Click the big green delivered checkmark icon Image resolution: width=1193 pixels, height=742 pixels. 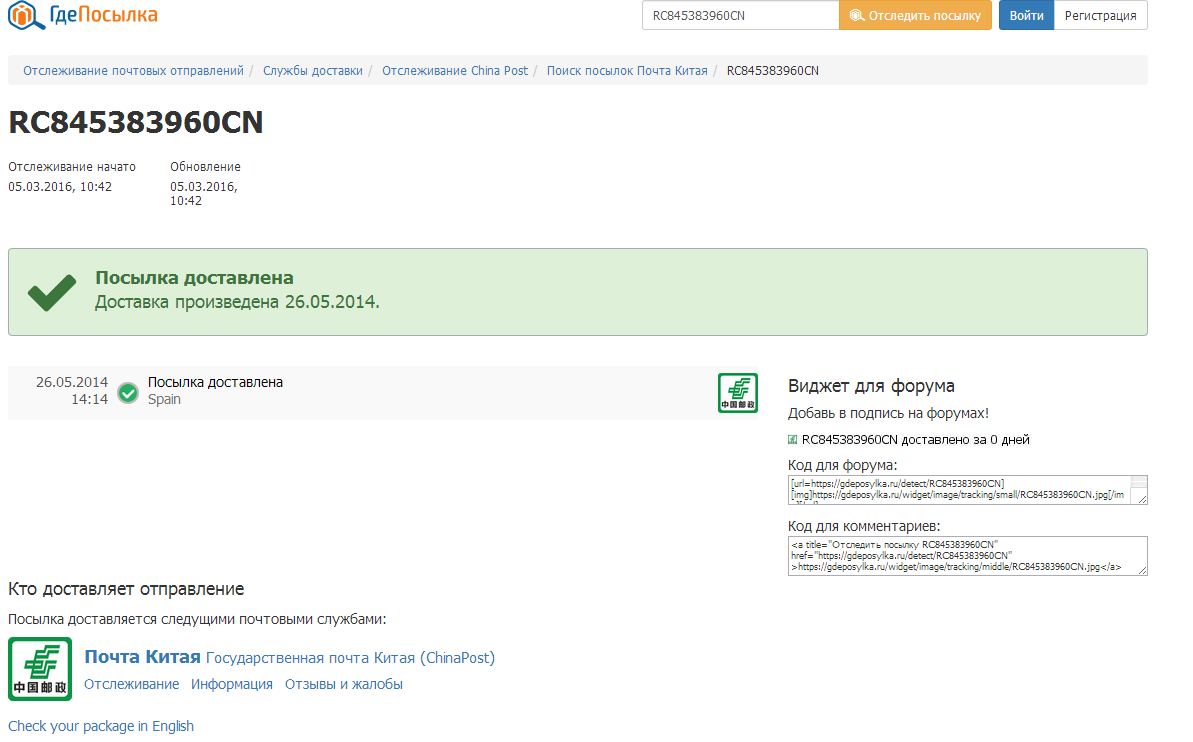point(52,292)
